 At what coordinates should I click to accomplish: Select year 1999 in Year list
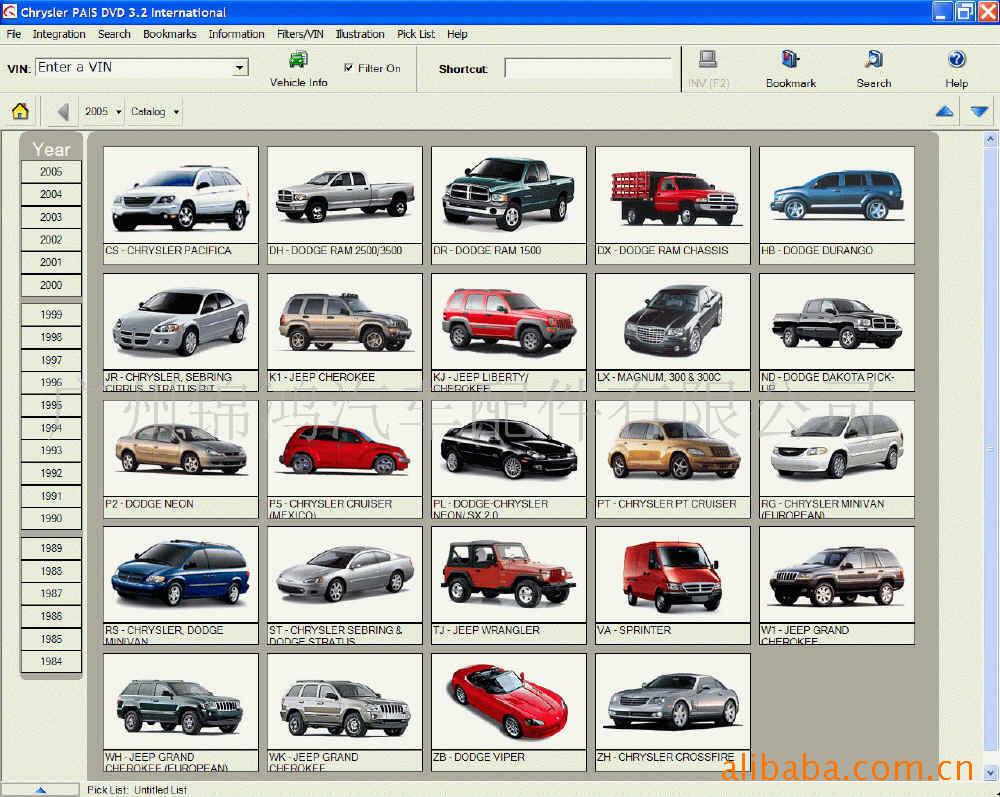[x=51, y=315]
